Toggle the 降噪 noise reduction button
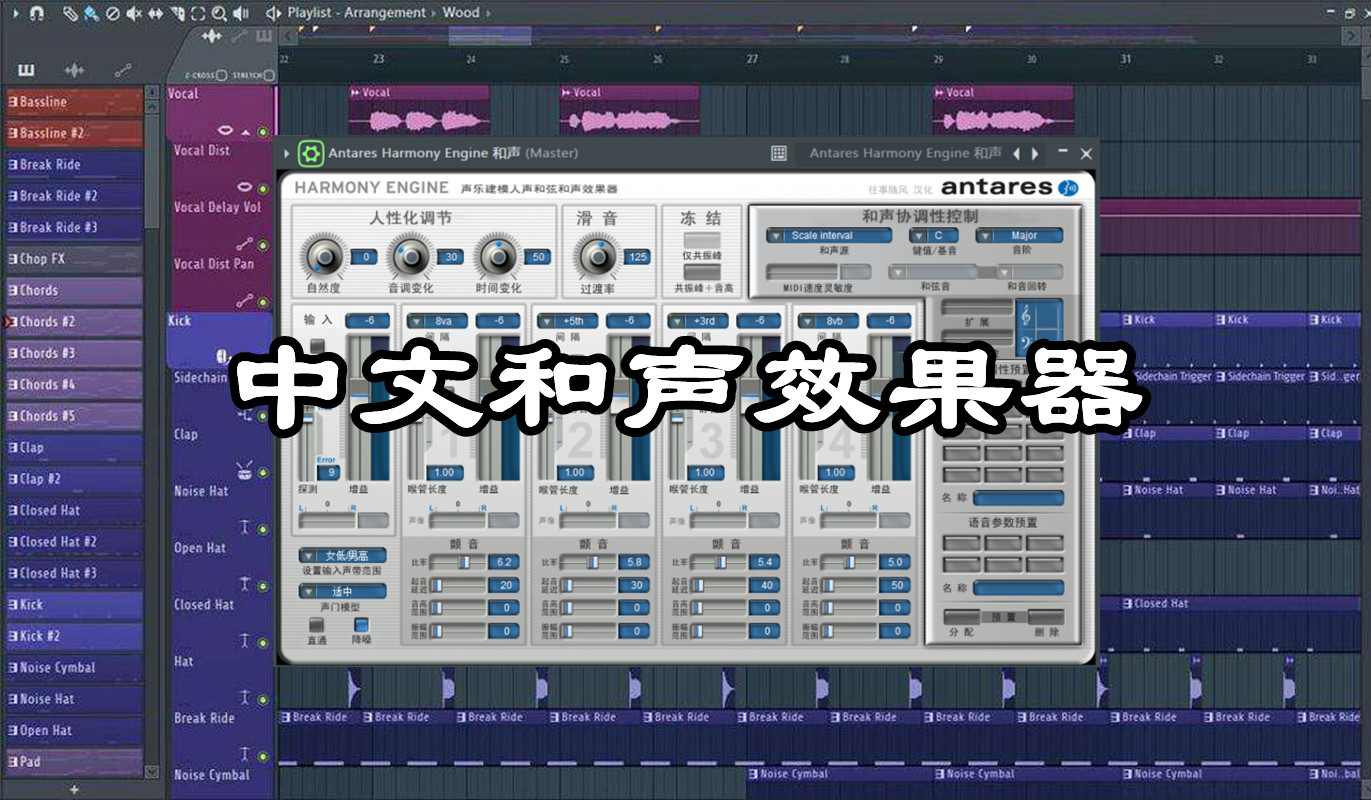This screenshot has height=800, width=1371. pyautogui.click(x=360, y=625)
